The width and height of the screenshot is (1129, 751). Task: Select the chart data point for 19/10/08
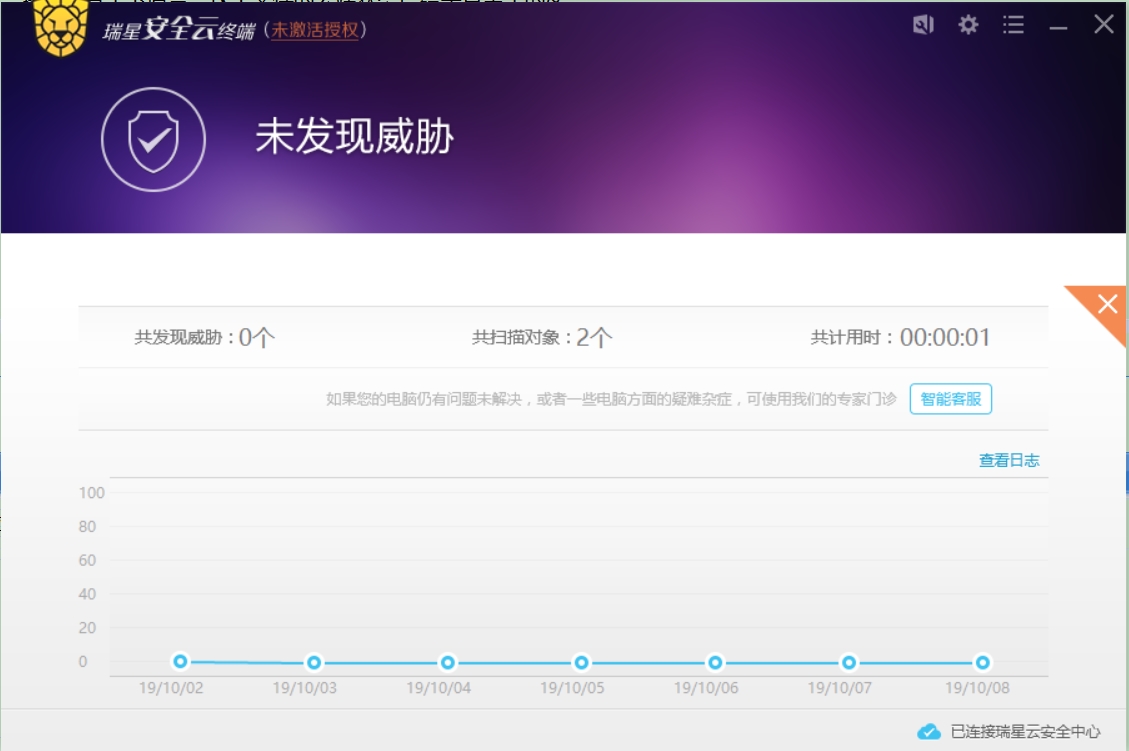[983, 662]
